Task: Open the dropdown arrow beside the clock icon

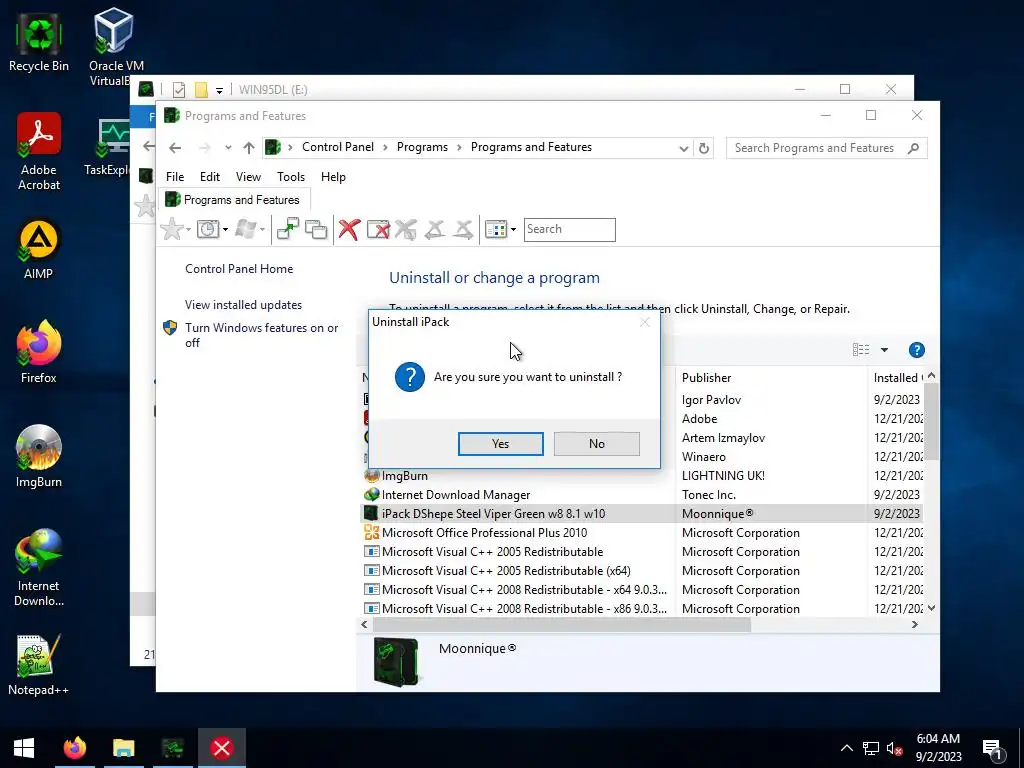Action: click(225, 229)
